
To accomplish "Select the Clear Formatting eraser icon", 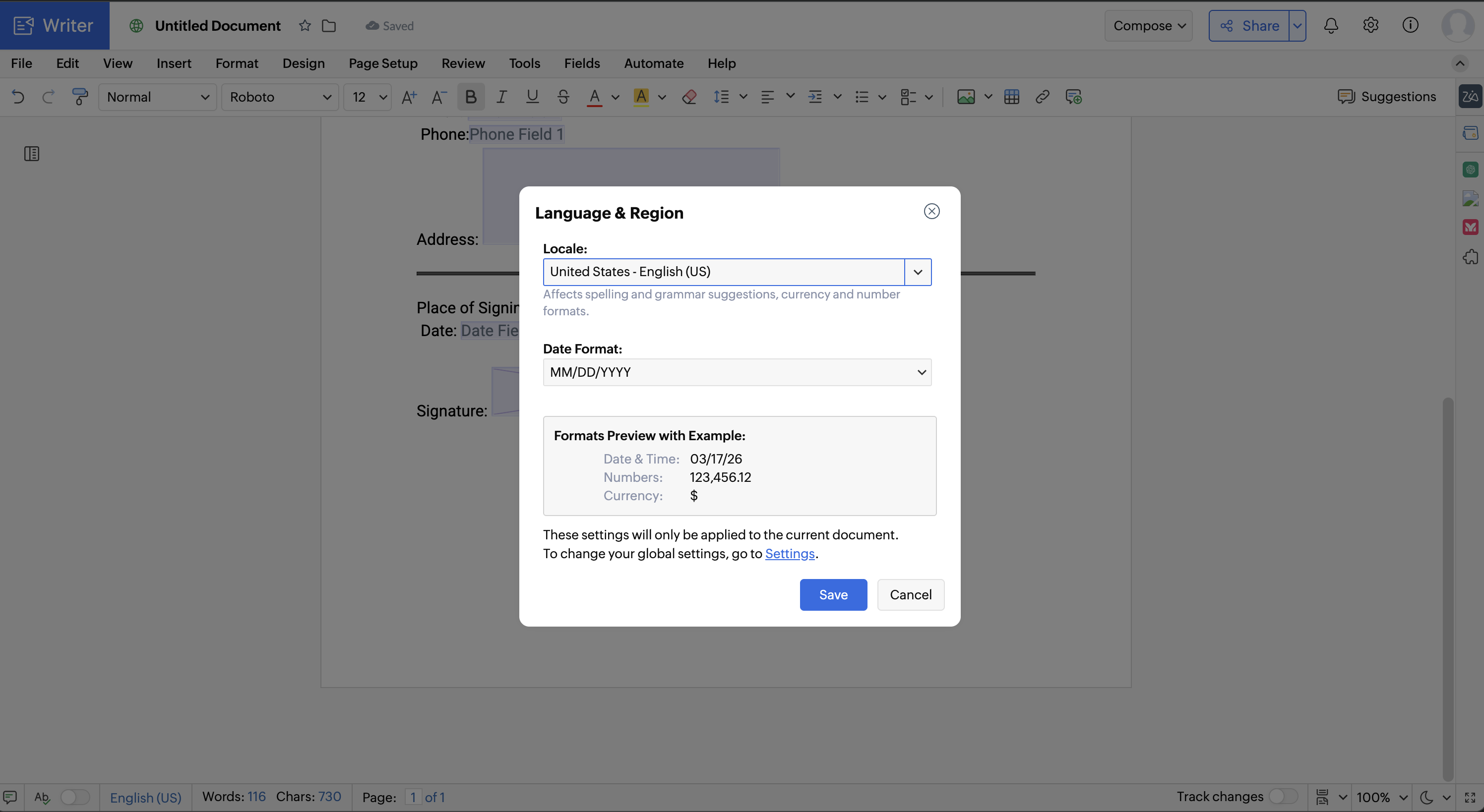I will pyautogui.click(x=689, y=97).
